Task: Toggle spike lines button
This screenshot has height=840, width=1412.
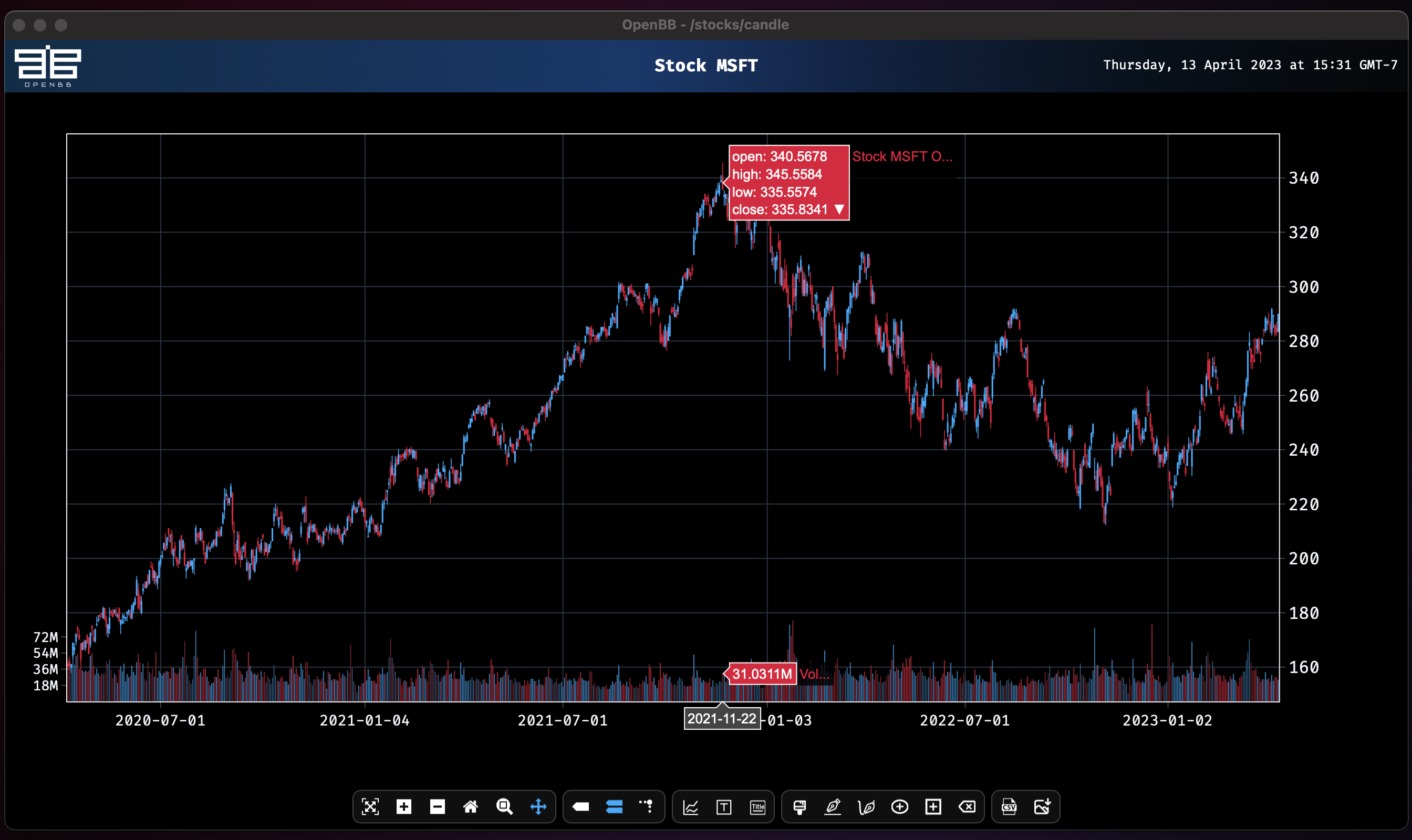Action: click(646, 806)
